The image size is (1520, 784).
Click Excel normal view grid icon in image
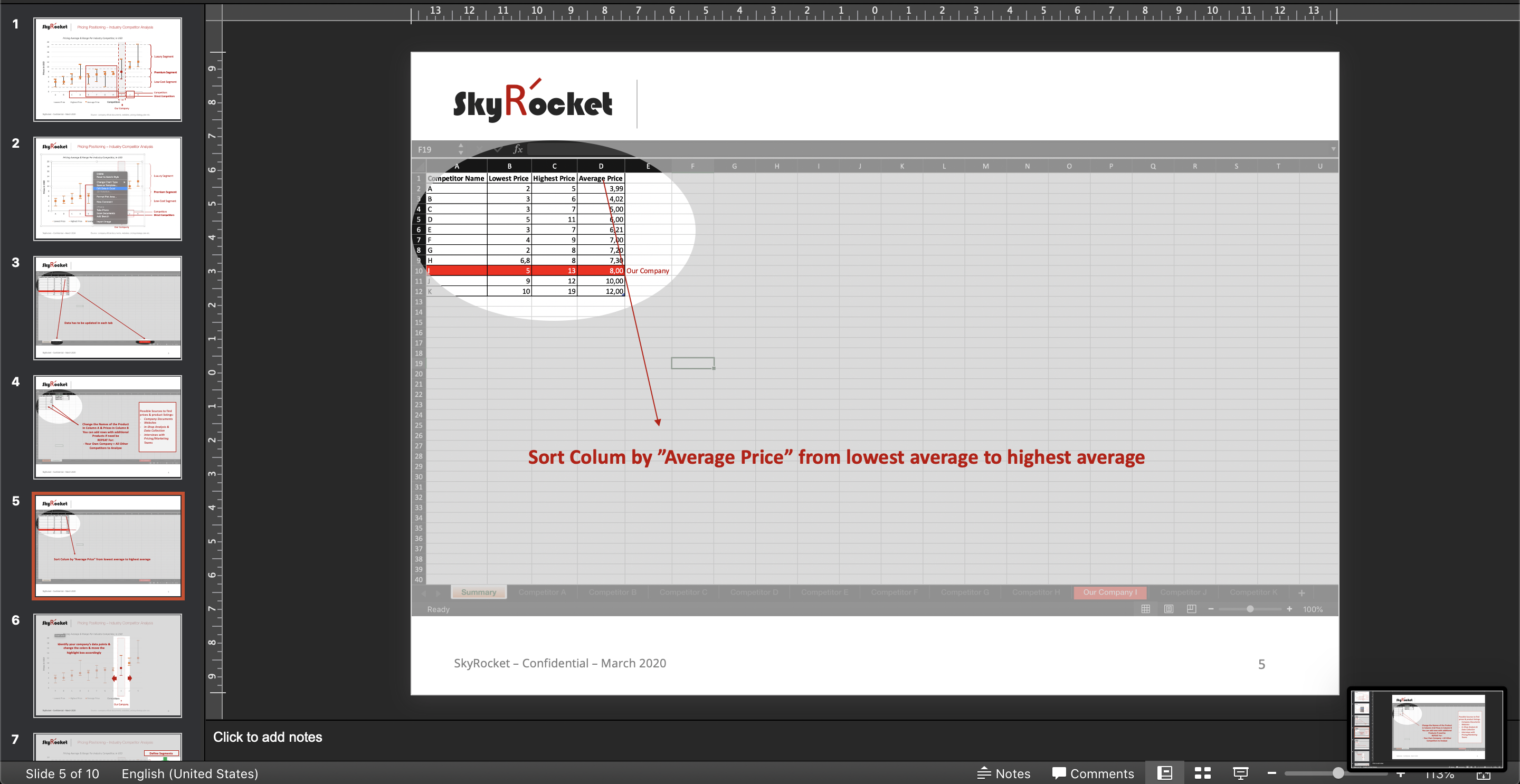[1145, 609]
